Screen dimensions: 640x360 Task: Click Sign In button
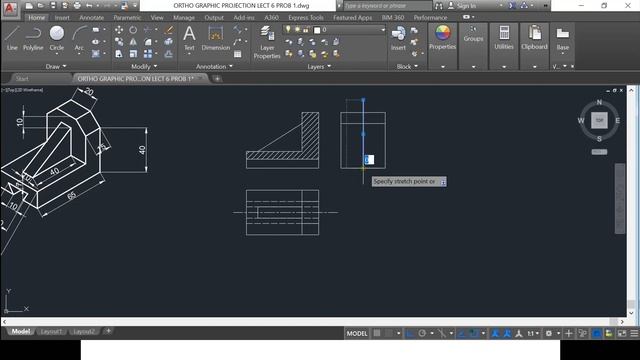point(466,6)
